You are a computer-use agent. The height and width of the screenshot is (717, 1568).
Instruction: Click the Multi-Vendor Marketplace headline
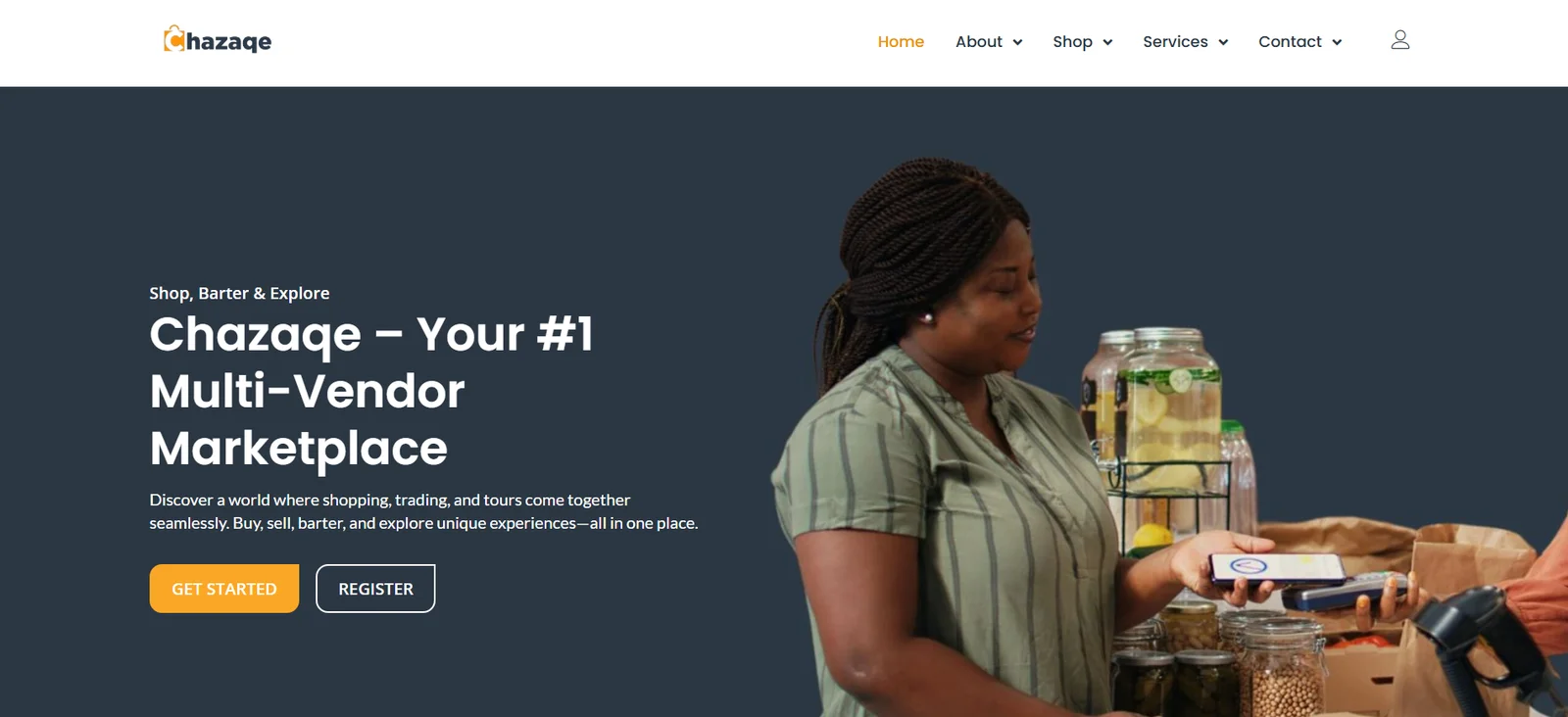coord(371,391)
